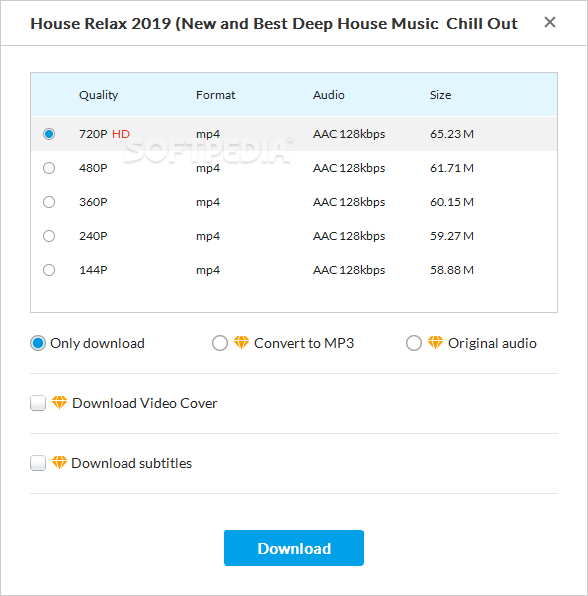
Task: Click the mp4 format in the 480P row
Action: pos(208,168)
